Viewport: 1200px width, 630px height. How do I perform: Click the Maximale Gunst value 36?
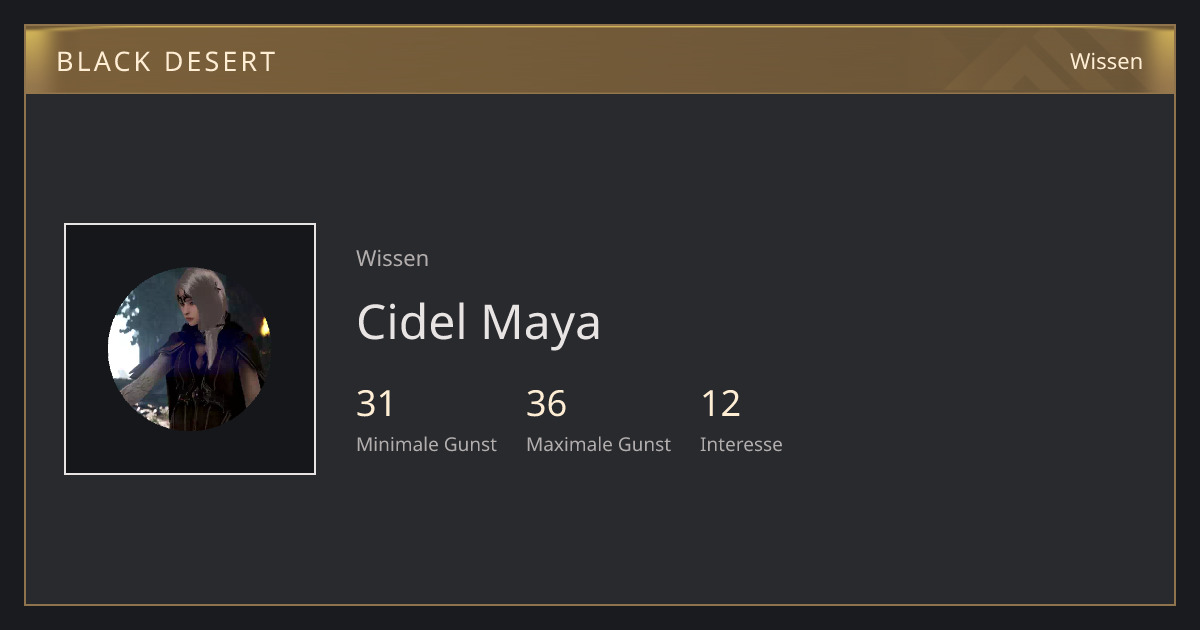[546, 403]
